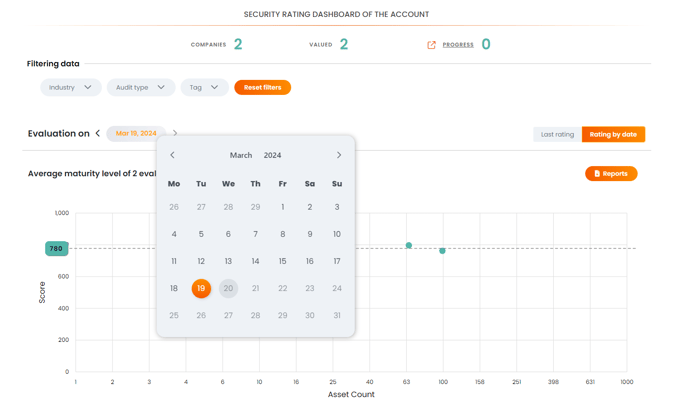Select March 14 in the calendar

pos(255,261)
